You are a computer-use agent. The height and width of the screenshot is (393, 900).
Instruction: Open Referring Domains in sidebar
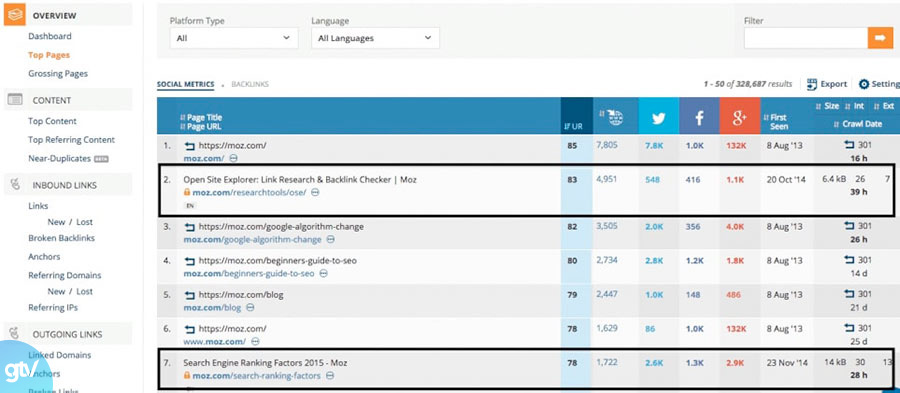coord(65,275)
